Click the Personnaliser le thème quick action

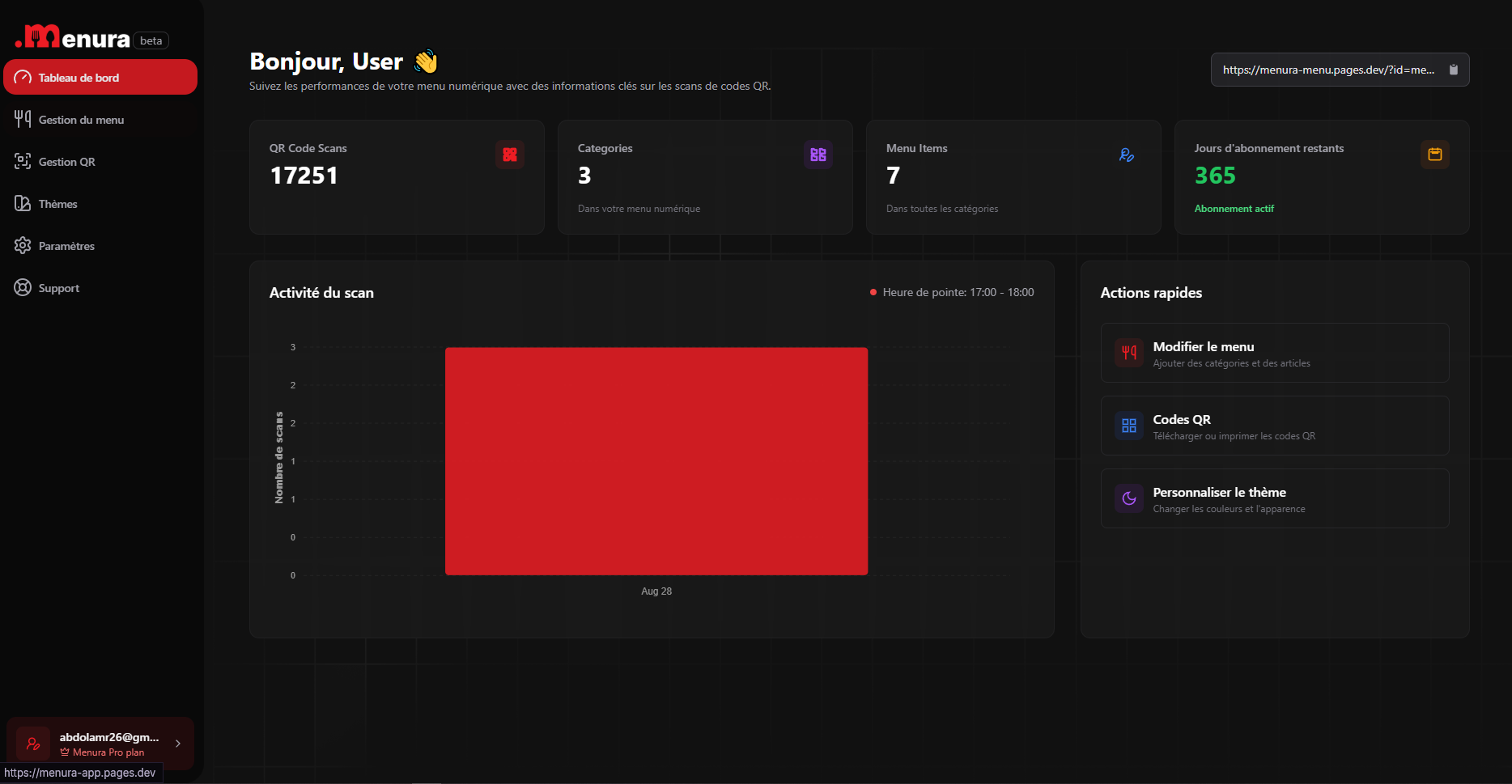1274,498
